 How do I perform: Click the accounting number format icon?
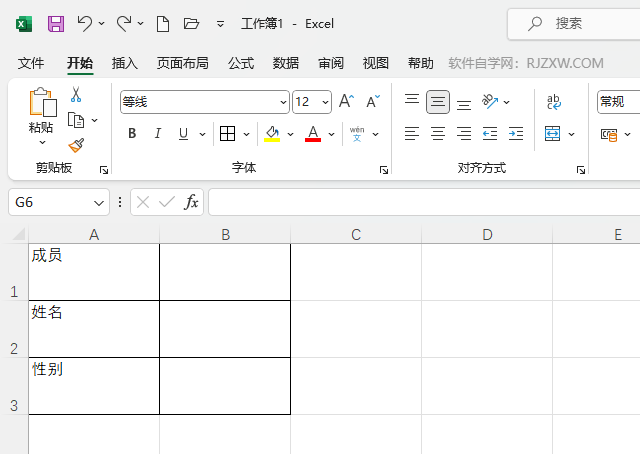pyautogui.click(x=609, y=134)
